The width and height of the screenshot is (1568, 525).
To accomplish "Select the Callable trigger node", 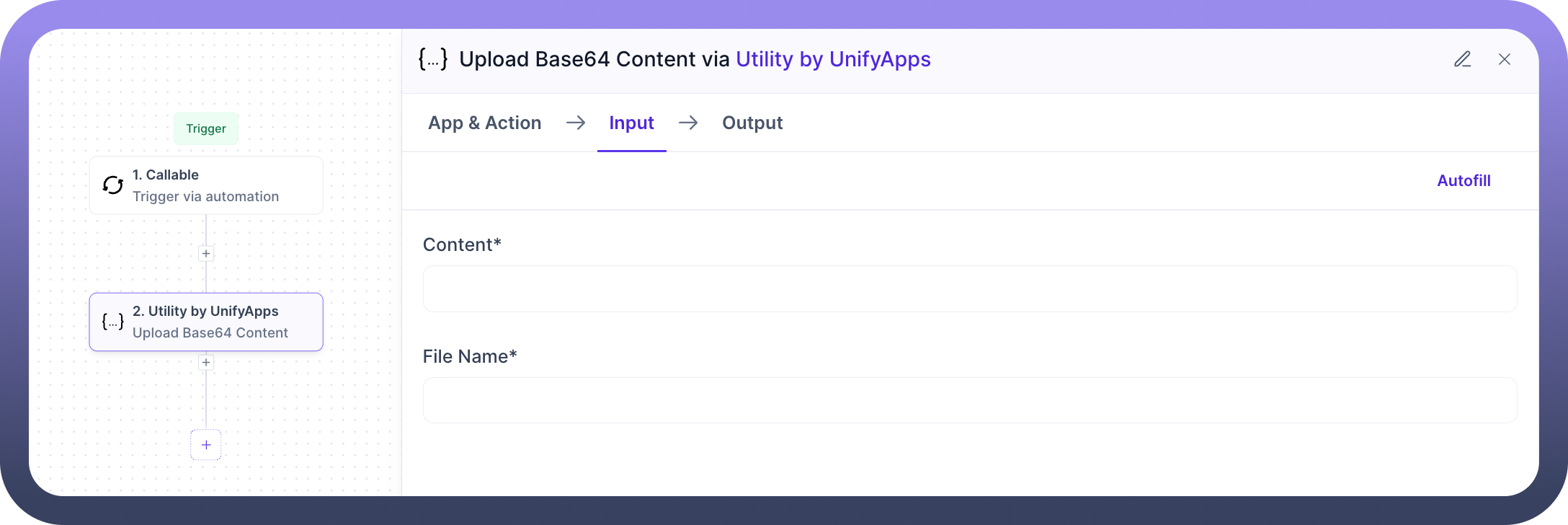I will pos(206,185).
